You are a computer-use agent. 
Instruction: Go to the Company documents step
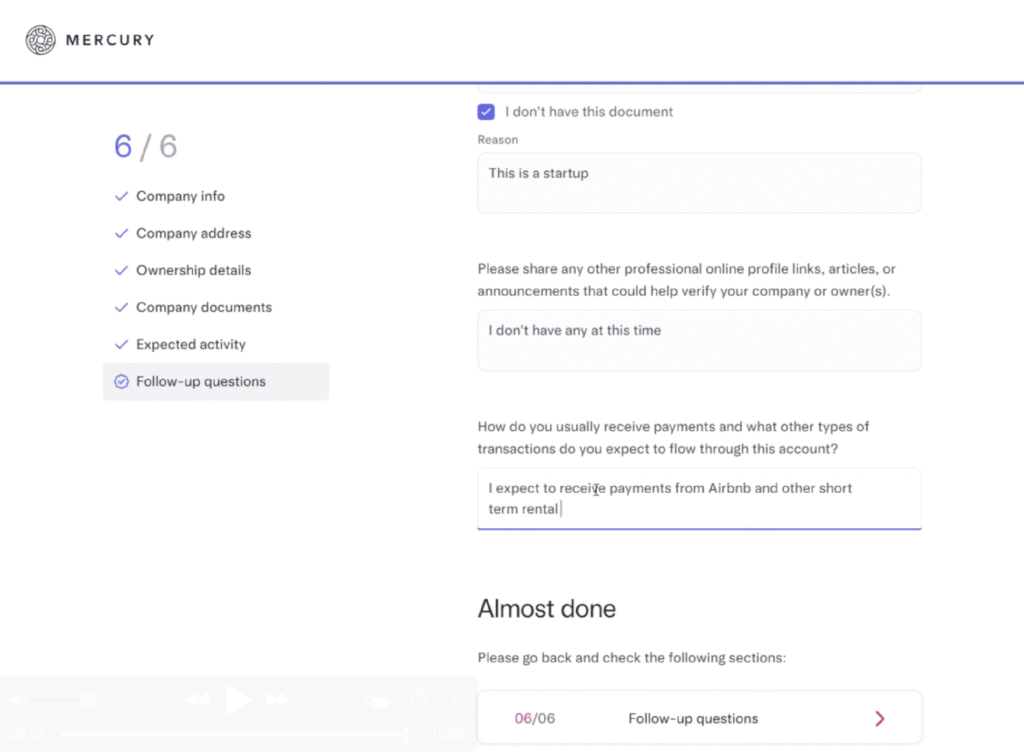pos(203,307)
